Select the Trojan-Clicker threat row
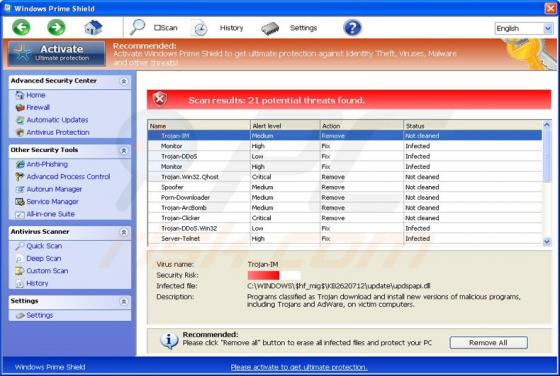The height and width of the screenshot is (376, 560). coord(345,218)
